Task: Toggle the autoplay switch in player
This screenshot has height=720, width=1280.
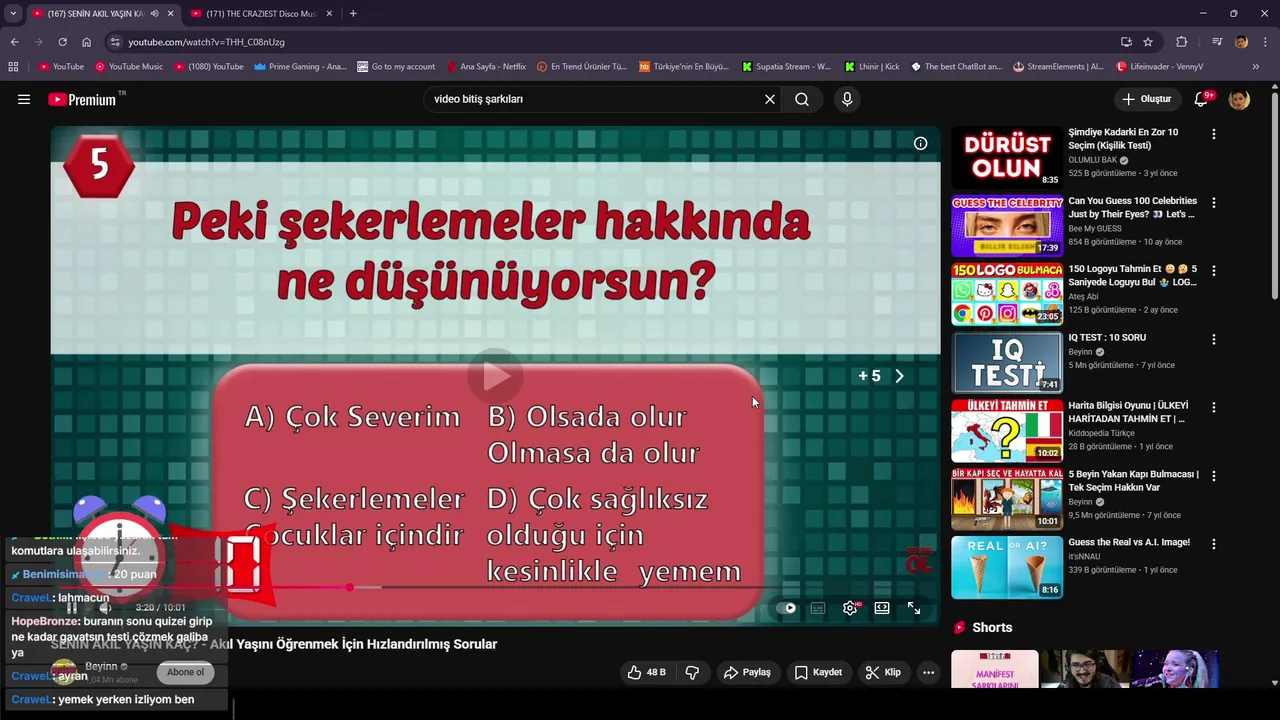Action: point(788,608)
